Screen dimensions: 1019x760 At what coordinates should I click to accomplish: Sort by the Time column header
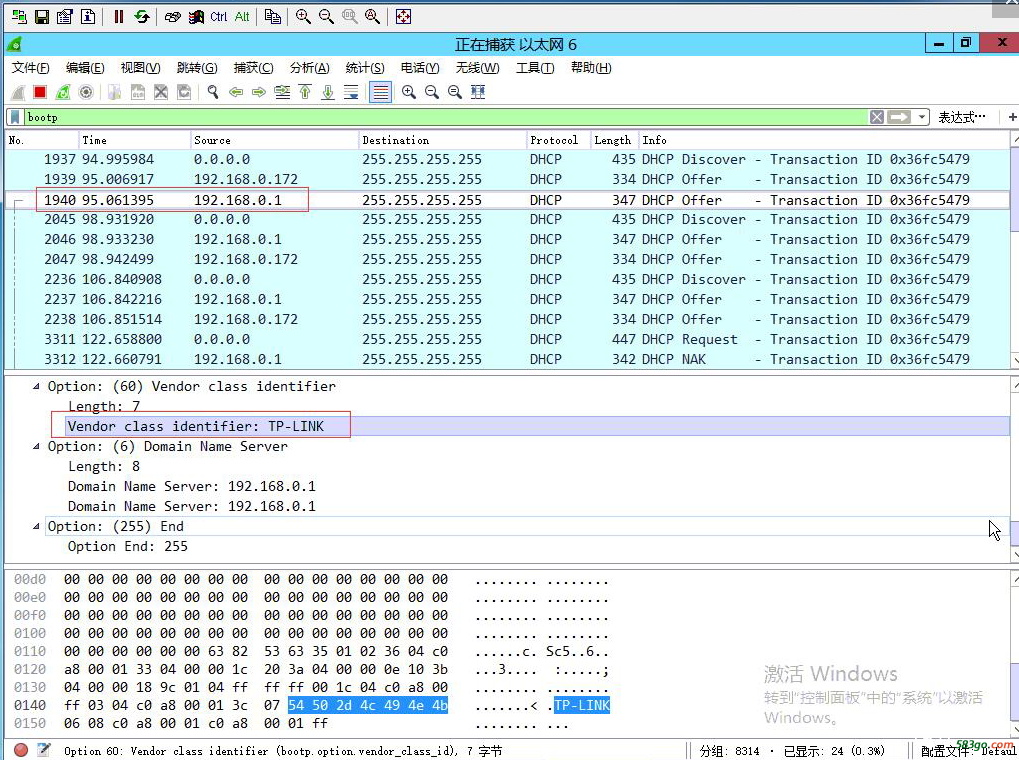(134, 140)
